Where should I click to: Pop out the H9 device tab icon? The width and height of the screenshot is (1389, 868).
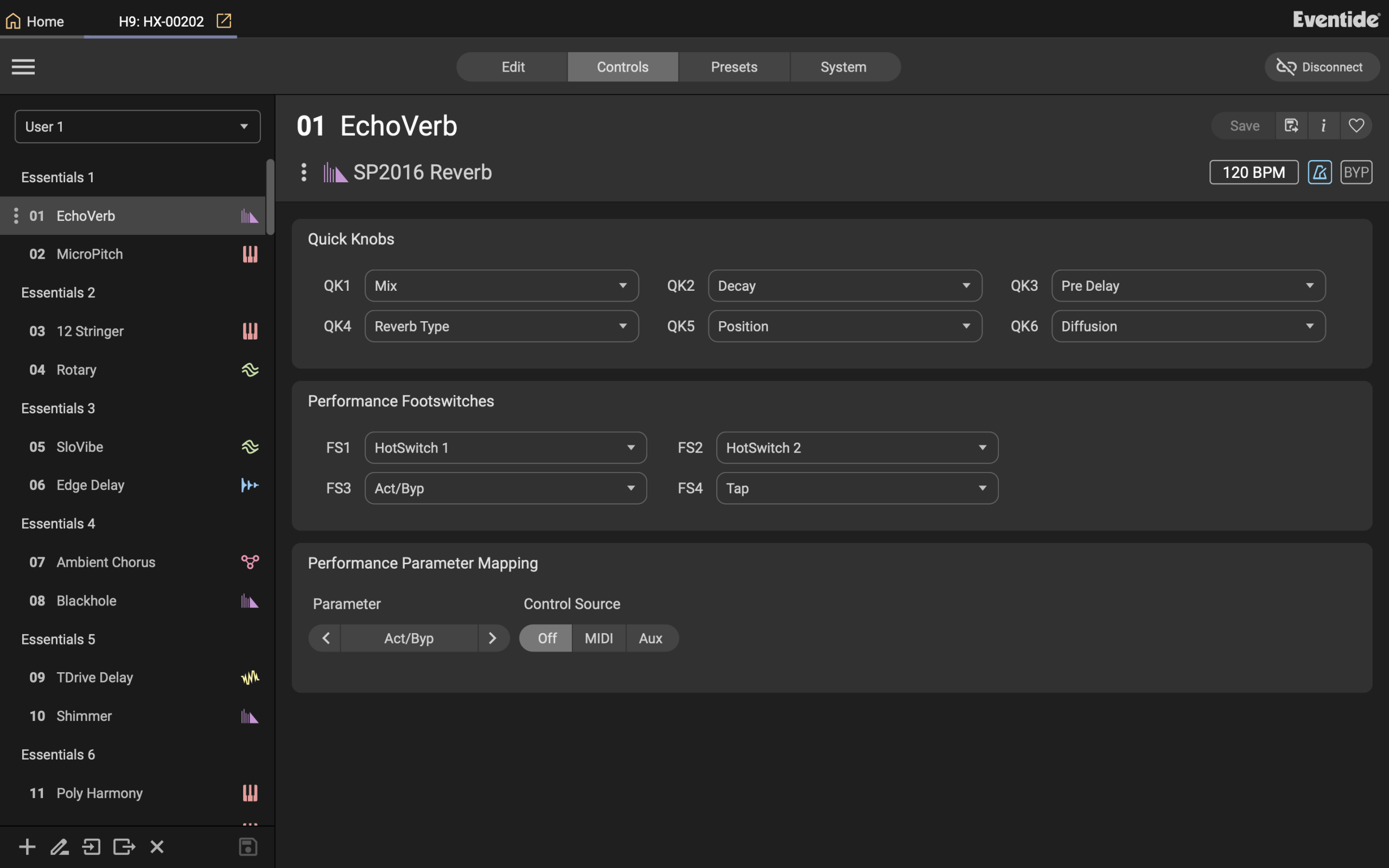point(224,21)
